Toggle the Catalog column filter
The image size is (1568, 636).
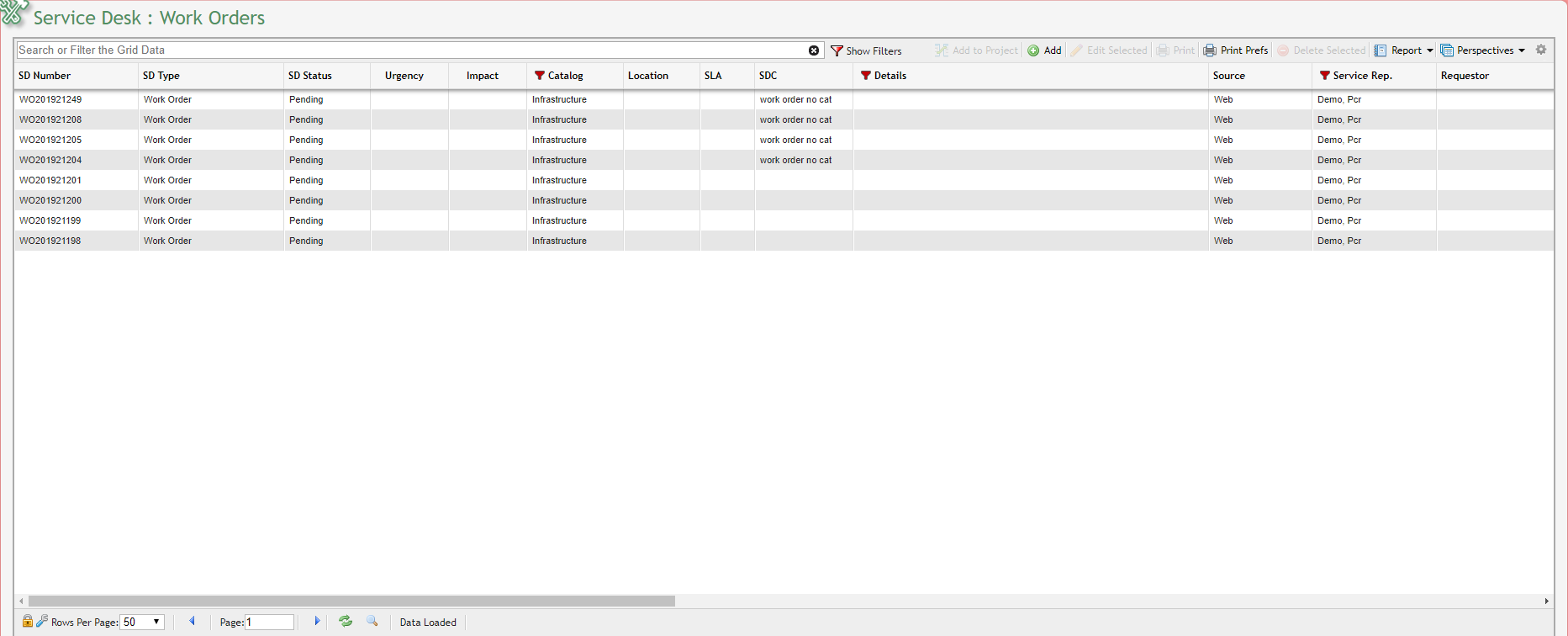[x=540, y=76]
